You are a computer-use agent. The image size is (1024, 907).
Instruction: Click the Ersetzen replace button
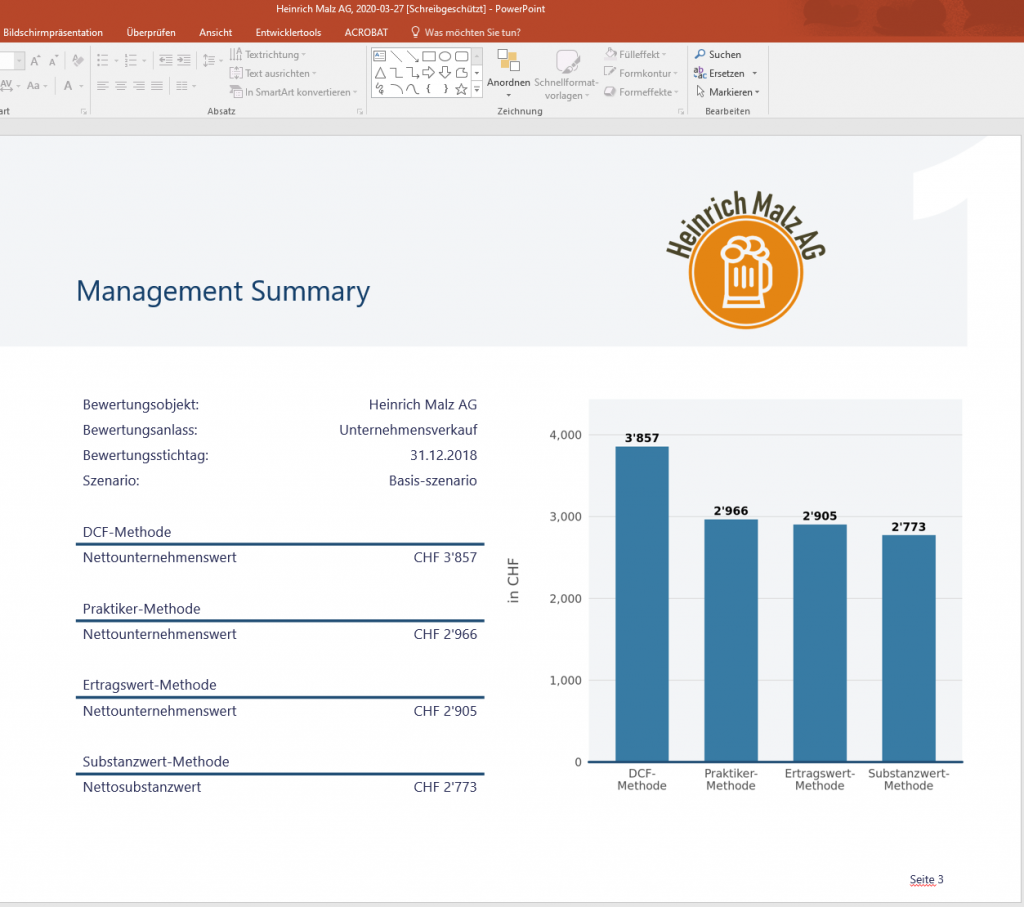tap(720, 73)
